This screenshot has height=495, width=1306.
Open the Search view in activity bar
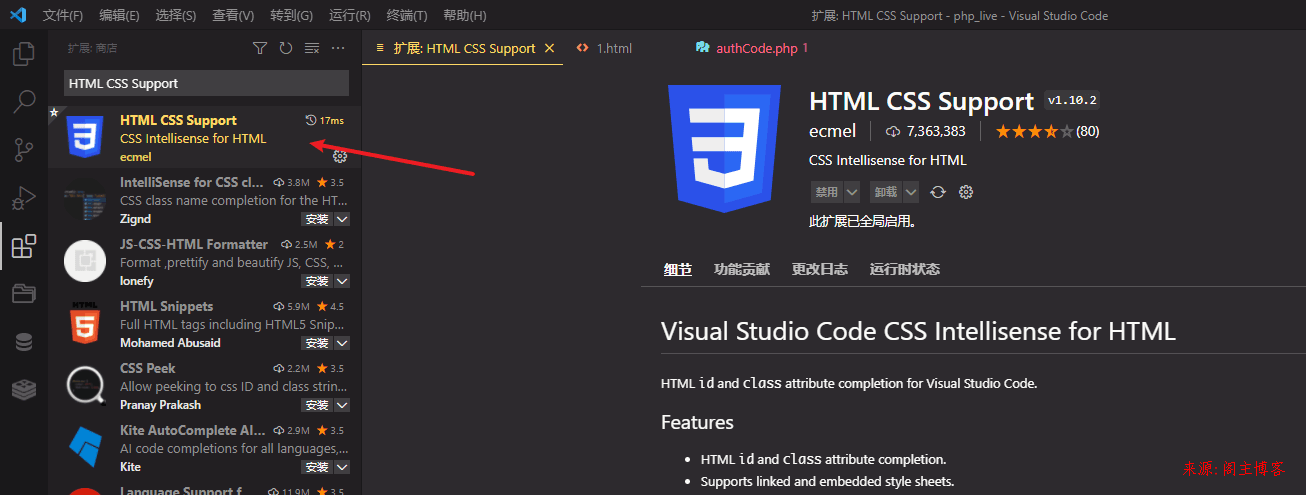point(24,102)
